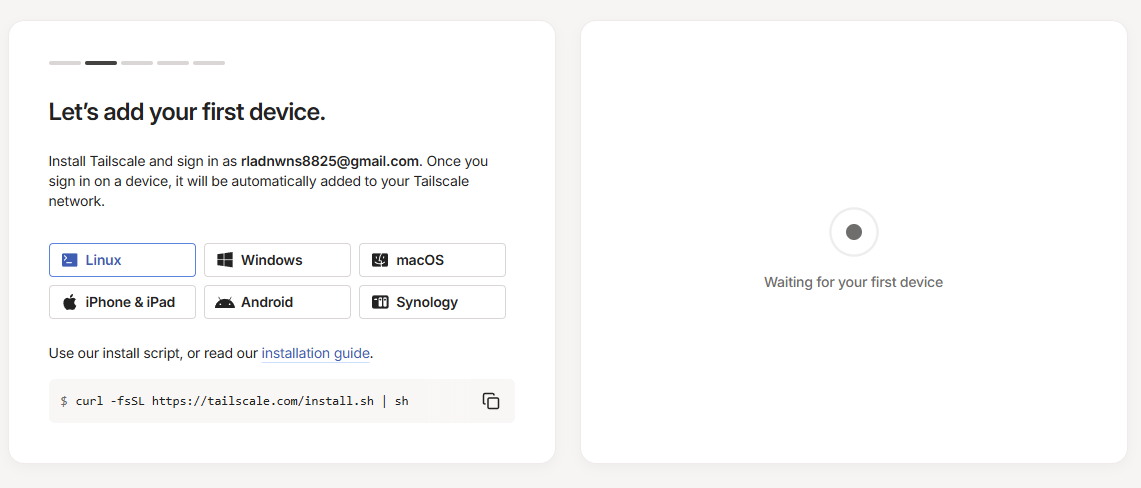Image resolution: width=1141 pixels, height=488 pixels.
Task: Select the Synology platform option
Action: tap(432, 303)
